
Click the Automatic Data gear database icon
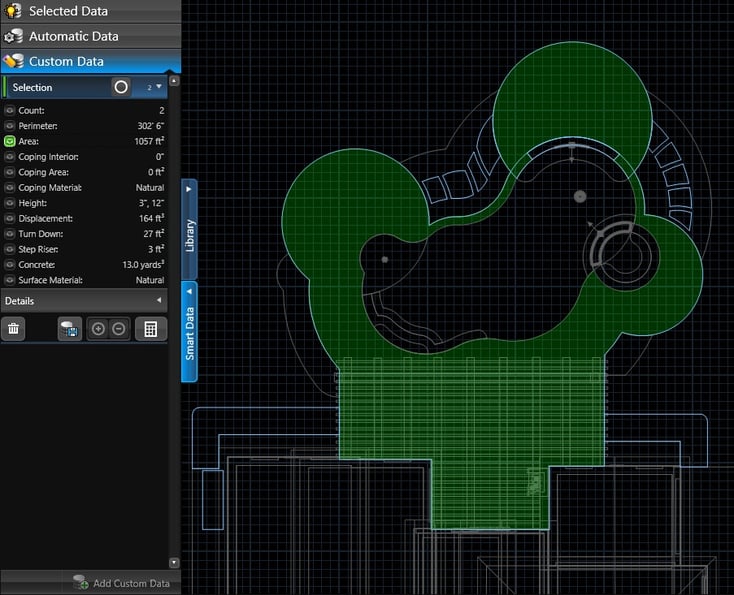[x=13, y=36]
